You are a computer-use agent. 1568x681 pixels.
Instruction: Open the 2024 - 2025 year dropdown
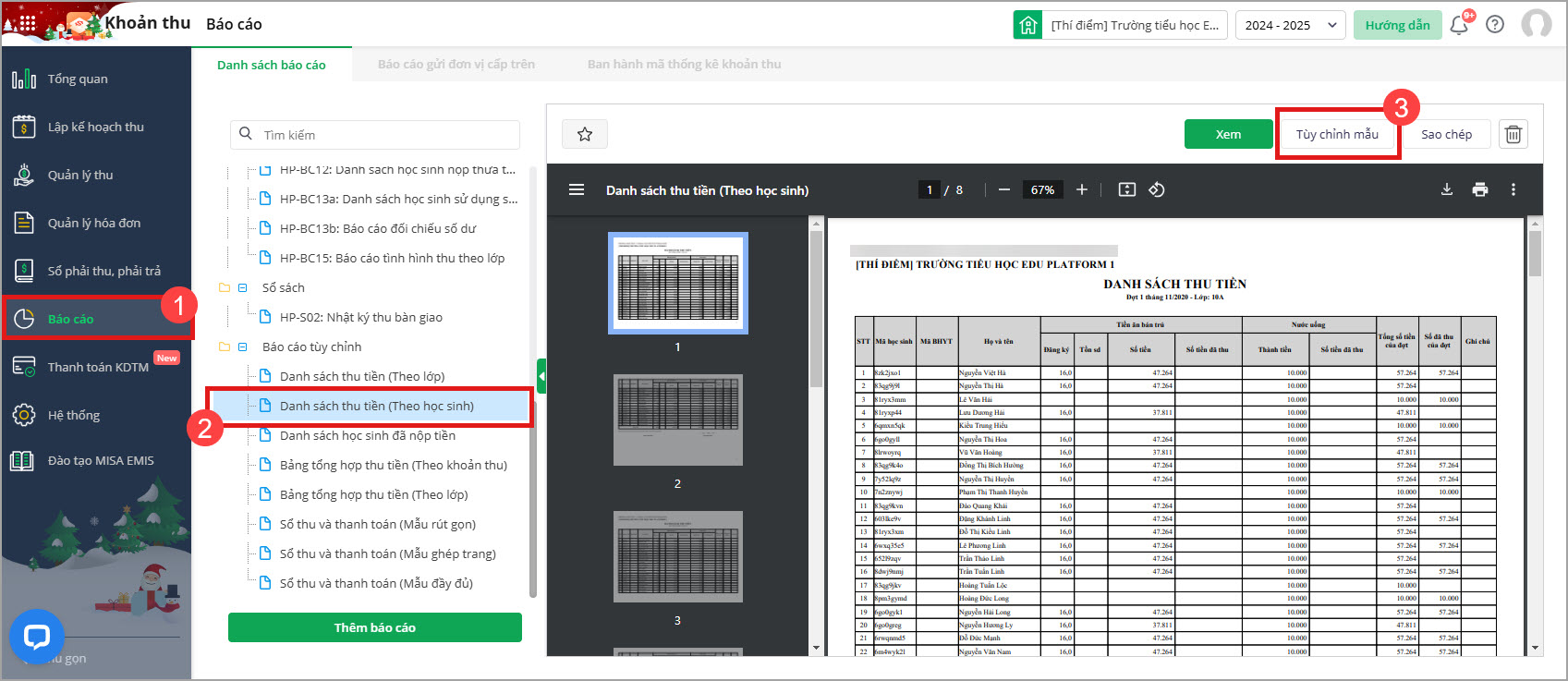coord(1289,25)
